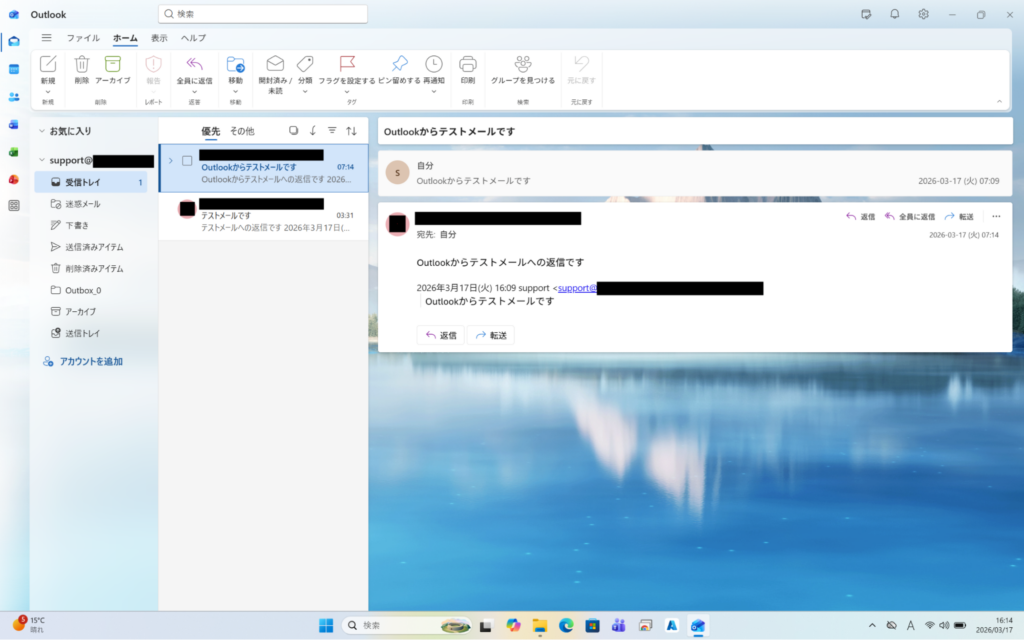Image resolution: width=1024 pixels, height=640 pixels.
Task: Collapse the お気に入り (Favorites) section
Action: (x=41, y=131)
